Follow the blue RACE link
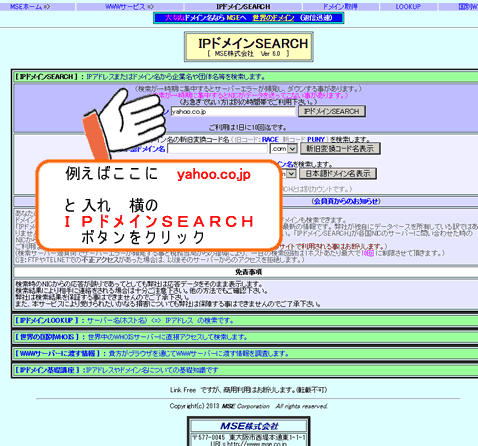This screenshot has width=478, height=446. tap(270, 139)
